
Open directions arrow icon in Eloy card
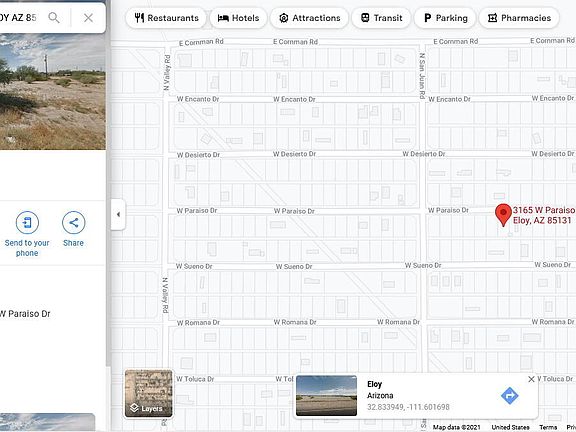point(510,396)
